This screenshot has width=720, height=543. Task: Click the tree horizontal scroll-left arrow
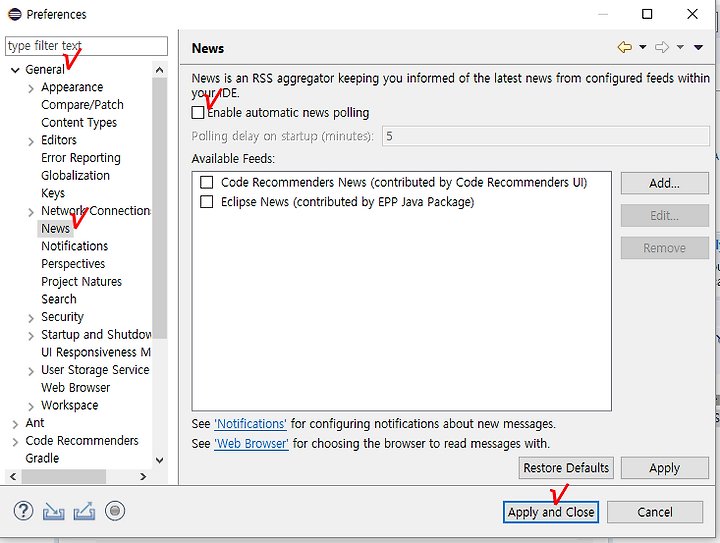[13, 476]
